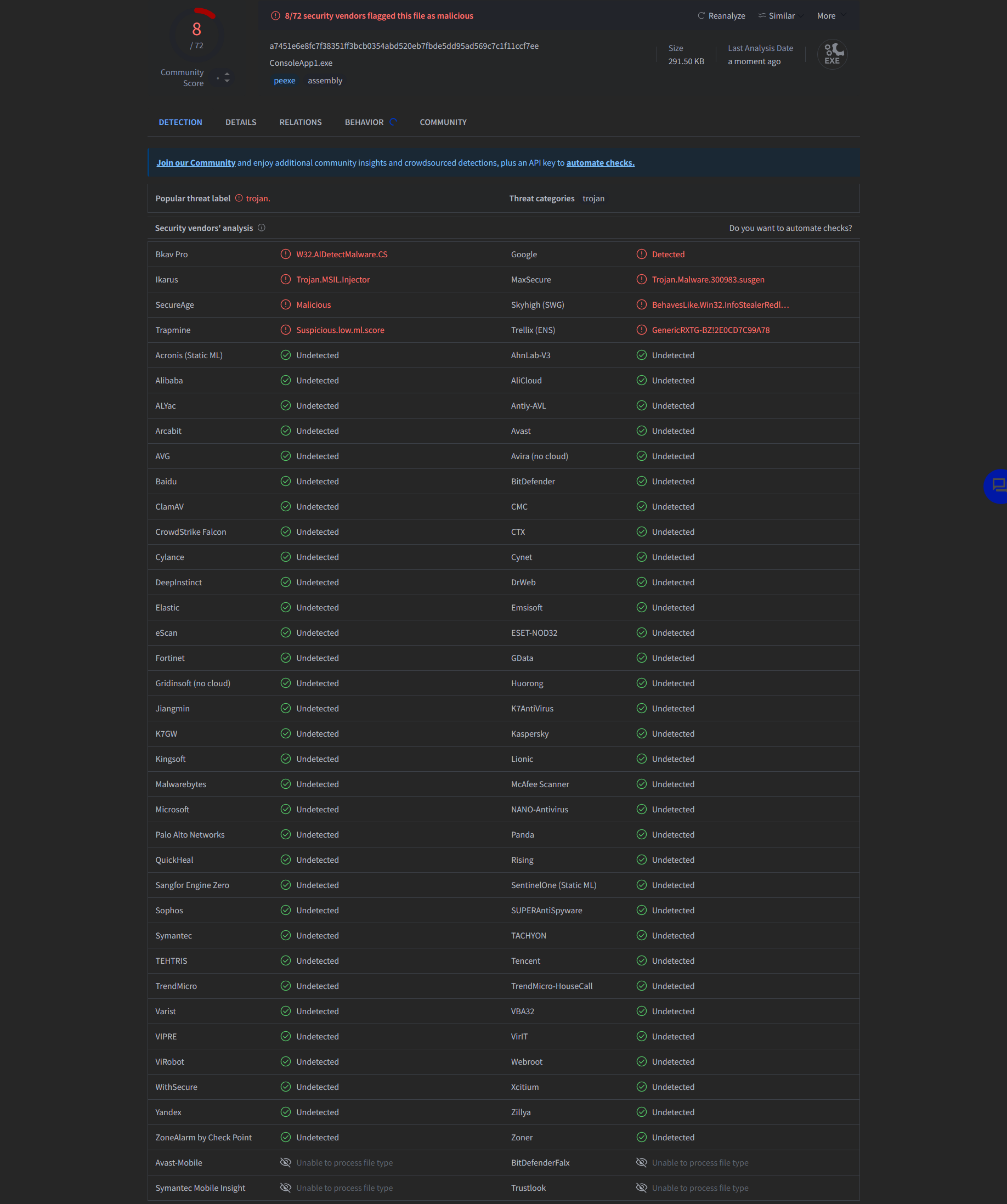
Task: Click Sophos undetected checkmark icon
Action: point(285,910)
